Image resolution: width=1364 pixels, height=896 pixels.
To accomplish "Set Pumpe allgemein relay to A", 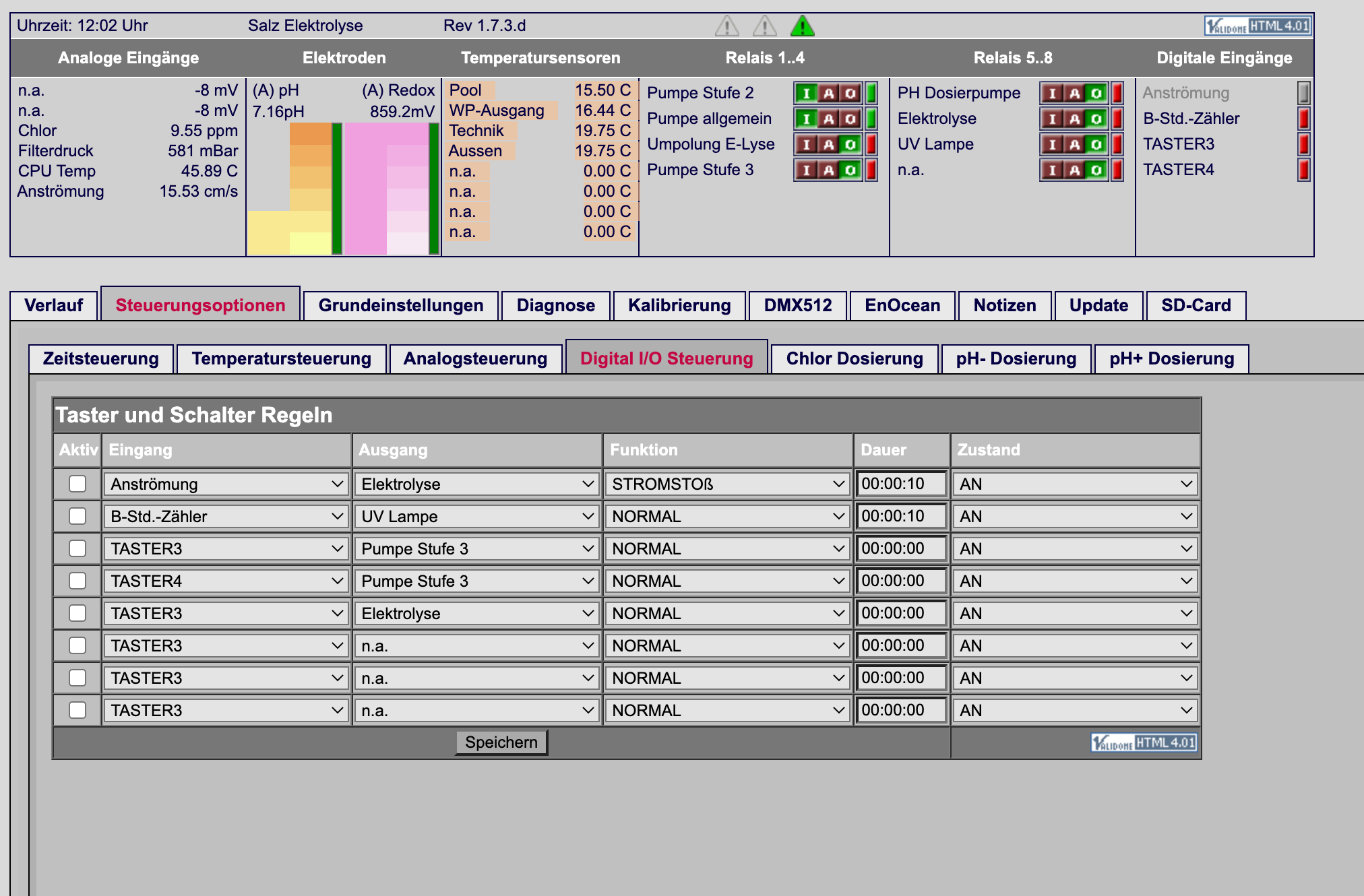I will [828, 119].
